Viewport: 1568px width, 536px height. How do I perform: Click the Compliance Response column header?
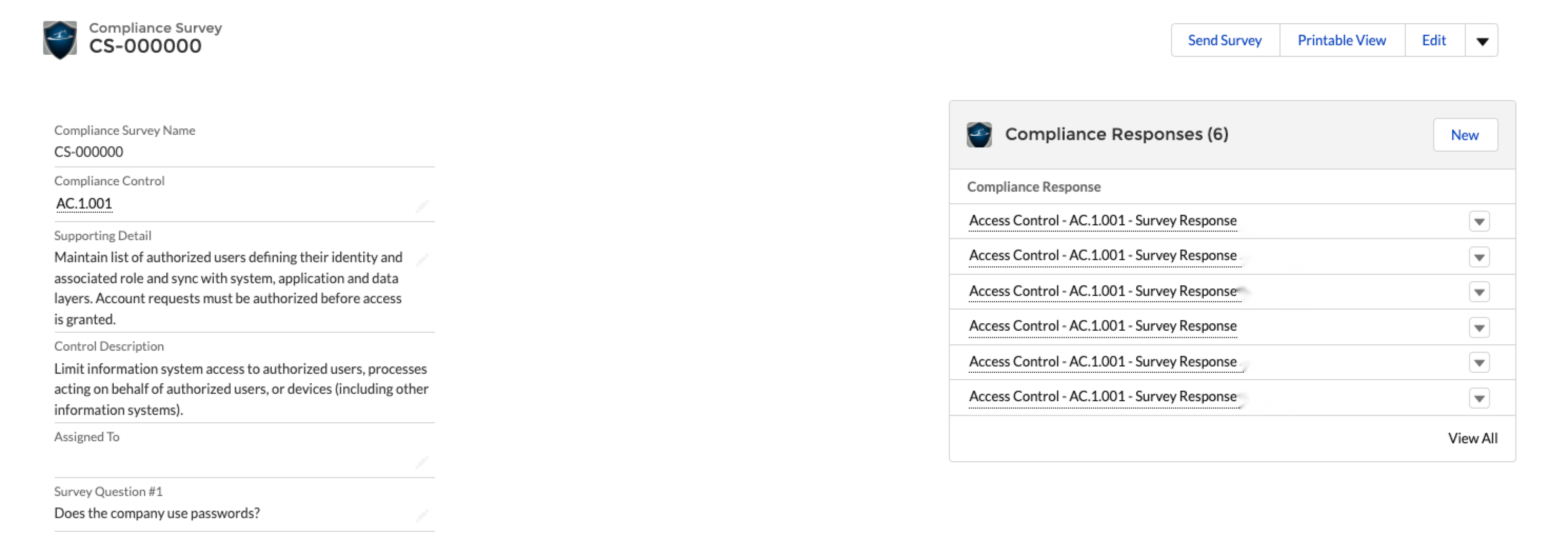(1034, 187)
